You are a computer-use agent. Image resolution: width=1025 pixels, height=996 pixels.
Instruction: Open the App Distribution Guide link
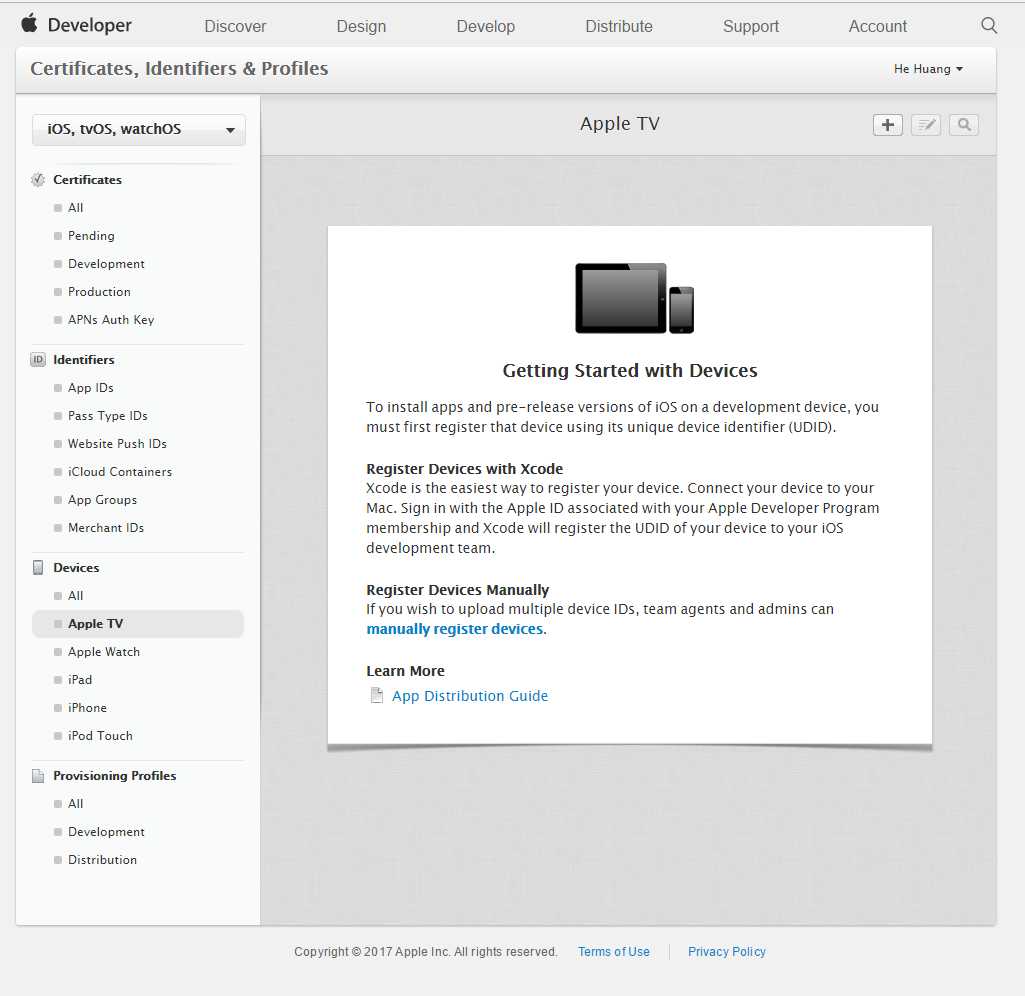[x=470, y=696]
